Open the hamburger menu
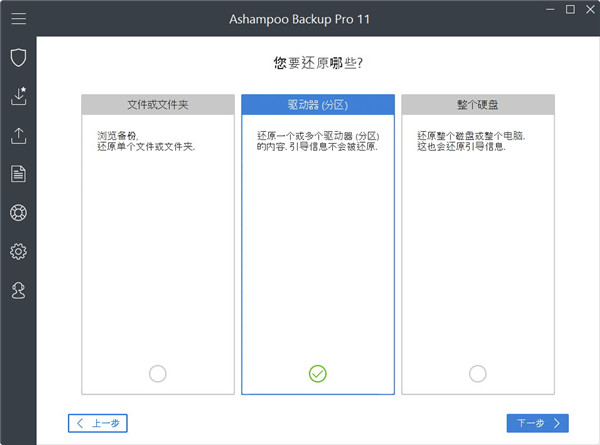600x445 pixels. (18, 18)
